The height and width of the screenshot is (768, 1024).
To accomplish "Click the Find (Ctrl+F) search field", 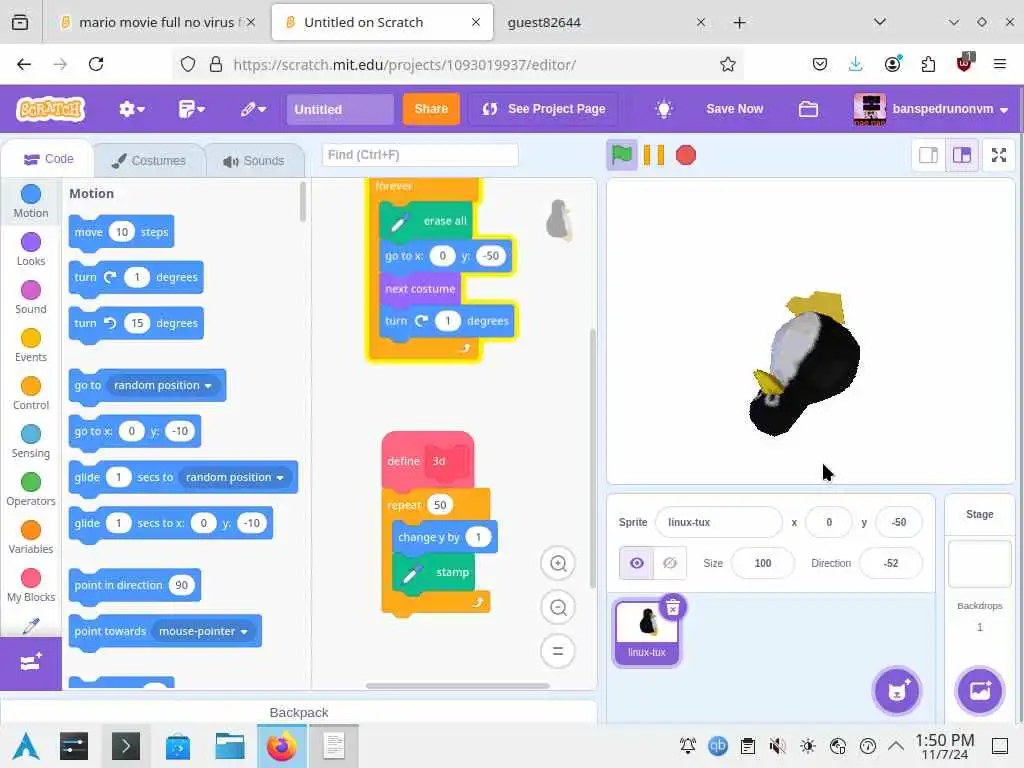I will (x=419, y=155).
